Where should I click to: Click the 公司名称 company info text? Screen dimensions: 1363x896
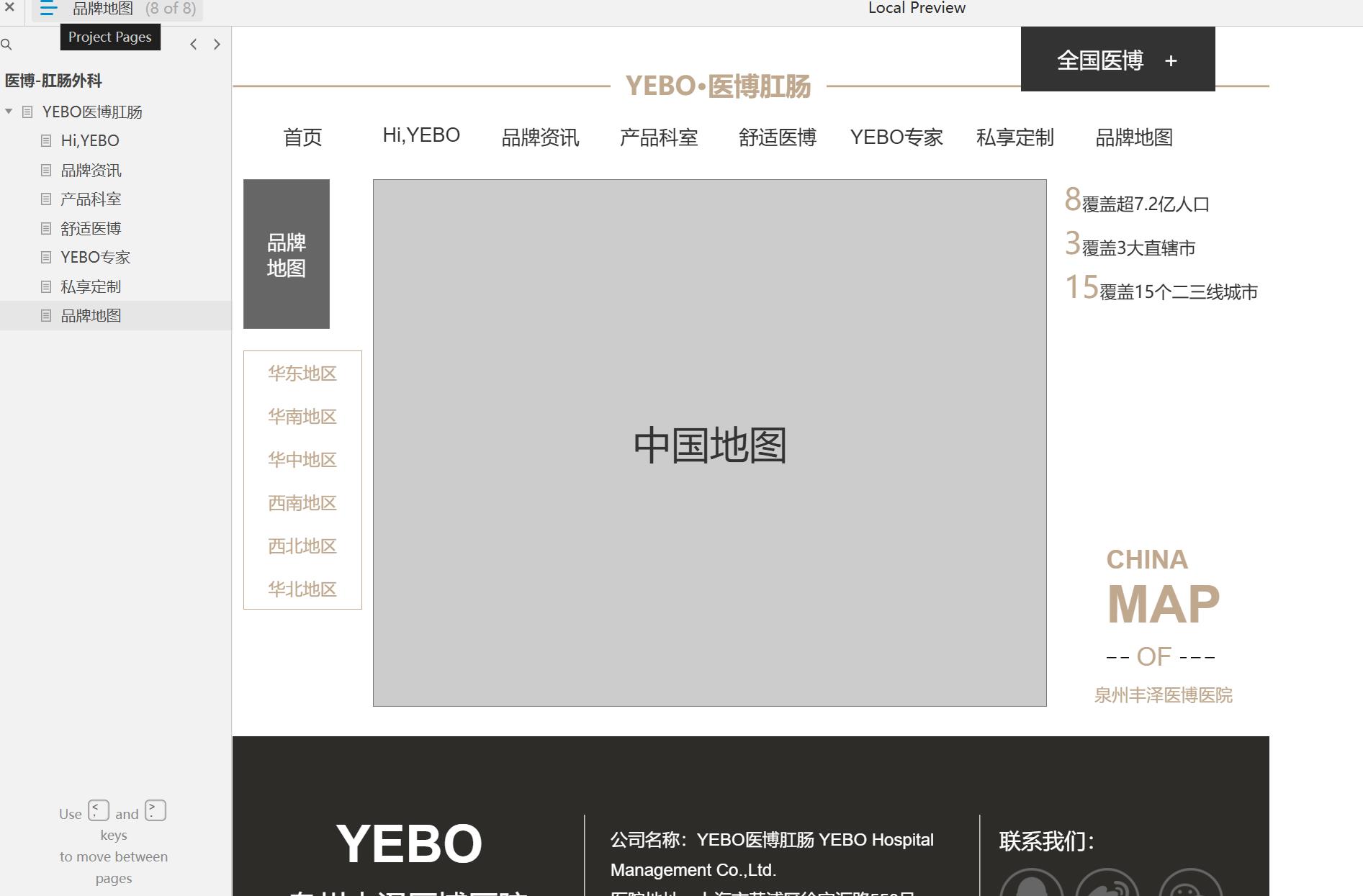point(772,854)
